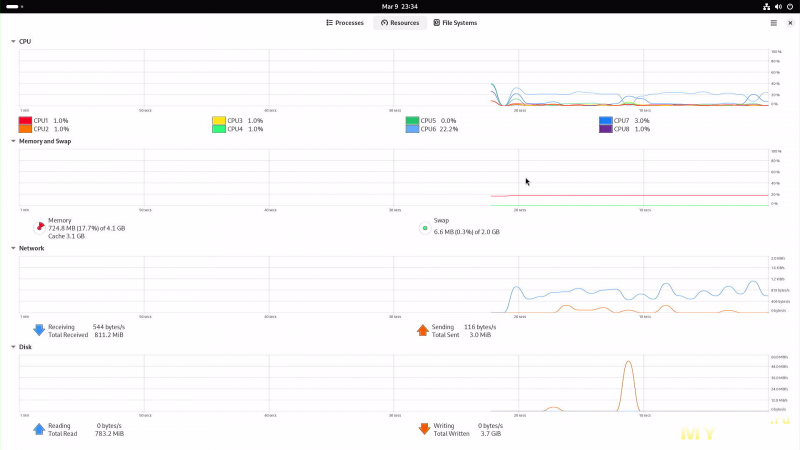Collapse the CPU section

pos(13,42)
